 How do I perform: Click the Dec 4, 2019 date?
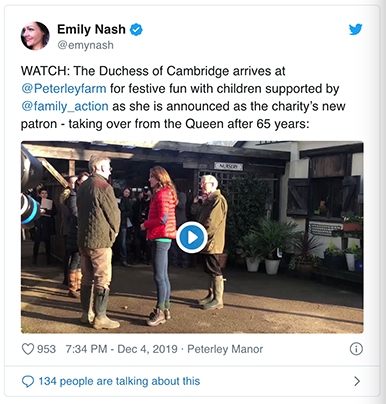(147, 349)
